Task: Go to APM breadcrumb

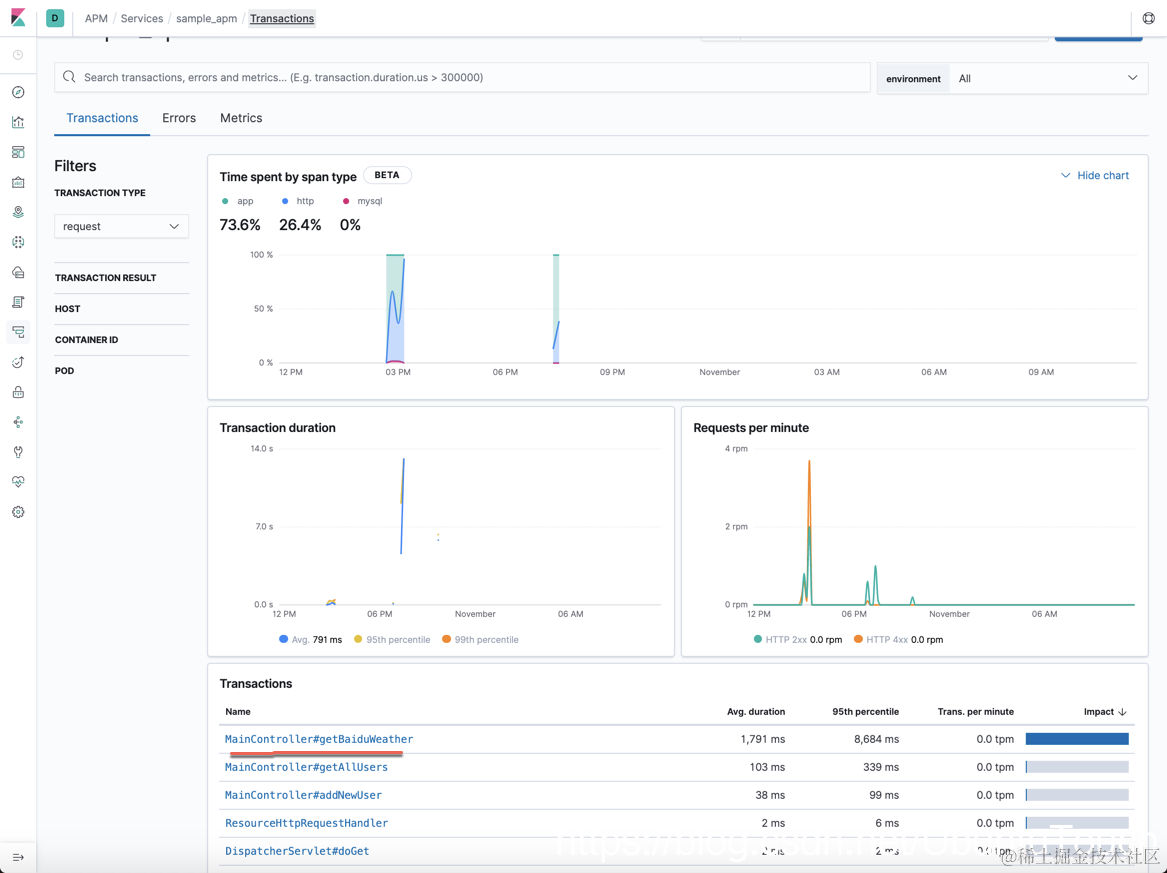Action: coord(96,18)
